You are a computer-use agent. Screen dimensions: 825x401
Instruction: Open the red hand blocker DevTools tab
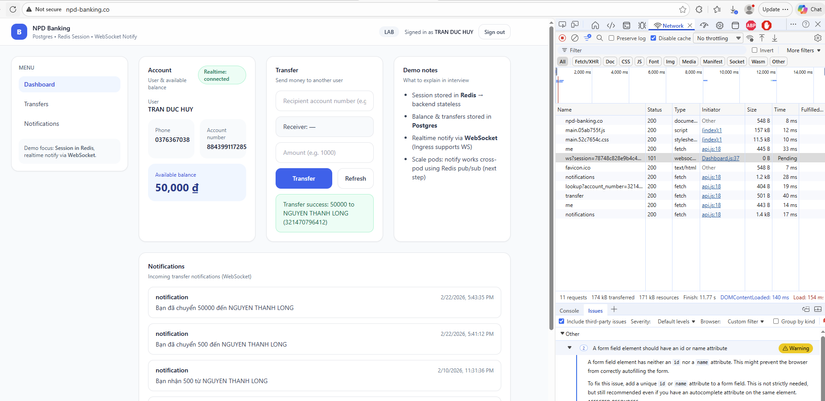click(767, 25)
